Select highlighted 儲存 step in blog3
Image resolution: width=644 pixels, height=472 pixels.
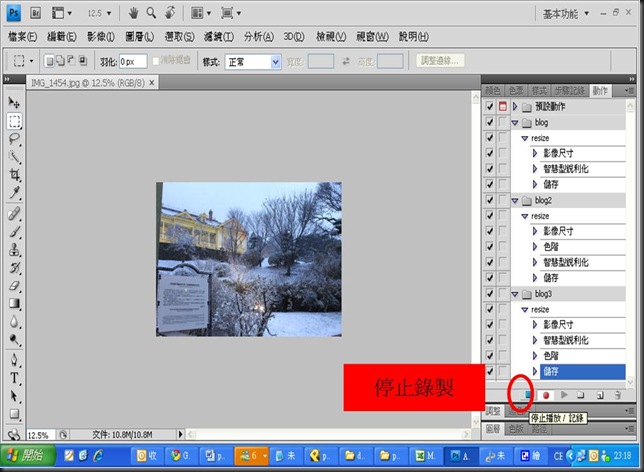tap(582, 371)
